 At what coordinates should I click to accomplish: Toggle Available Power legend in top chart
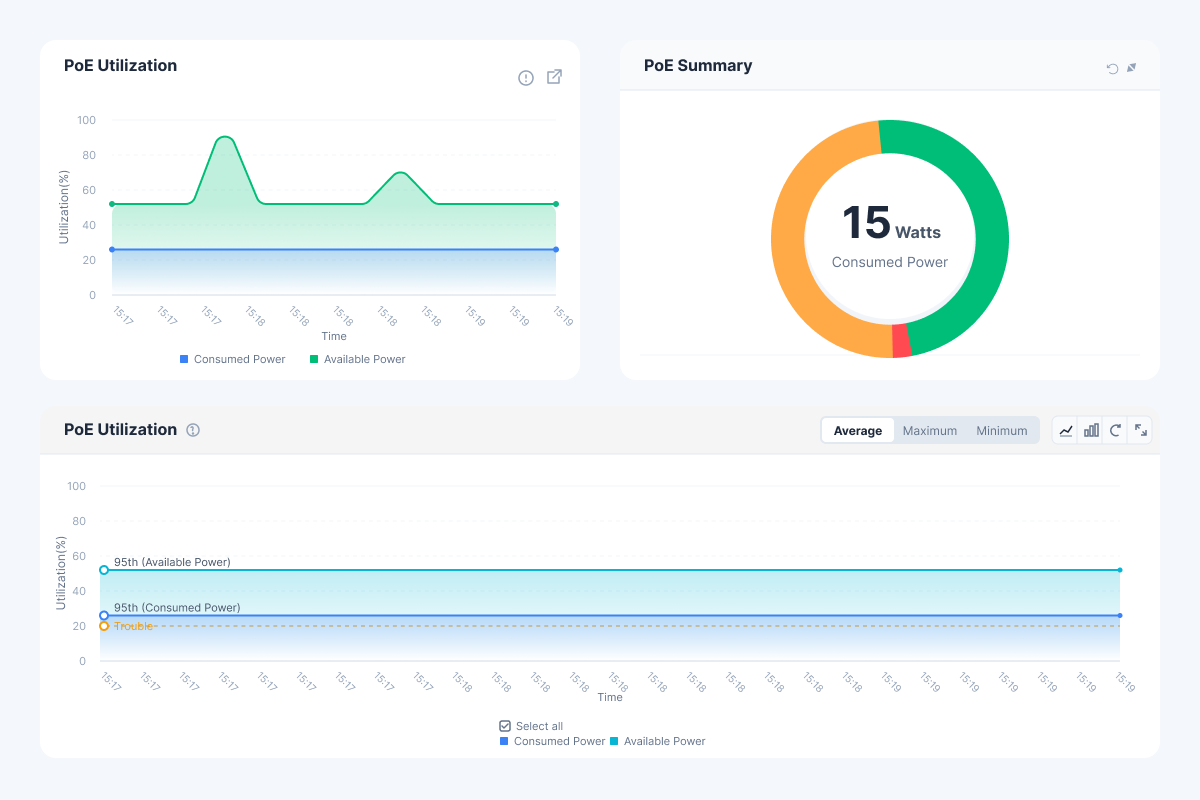(357, 359)
